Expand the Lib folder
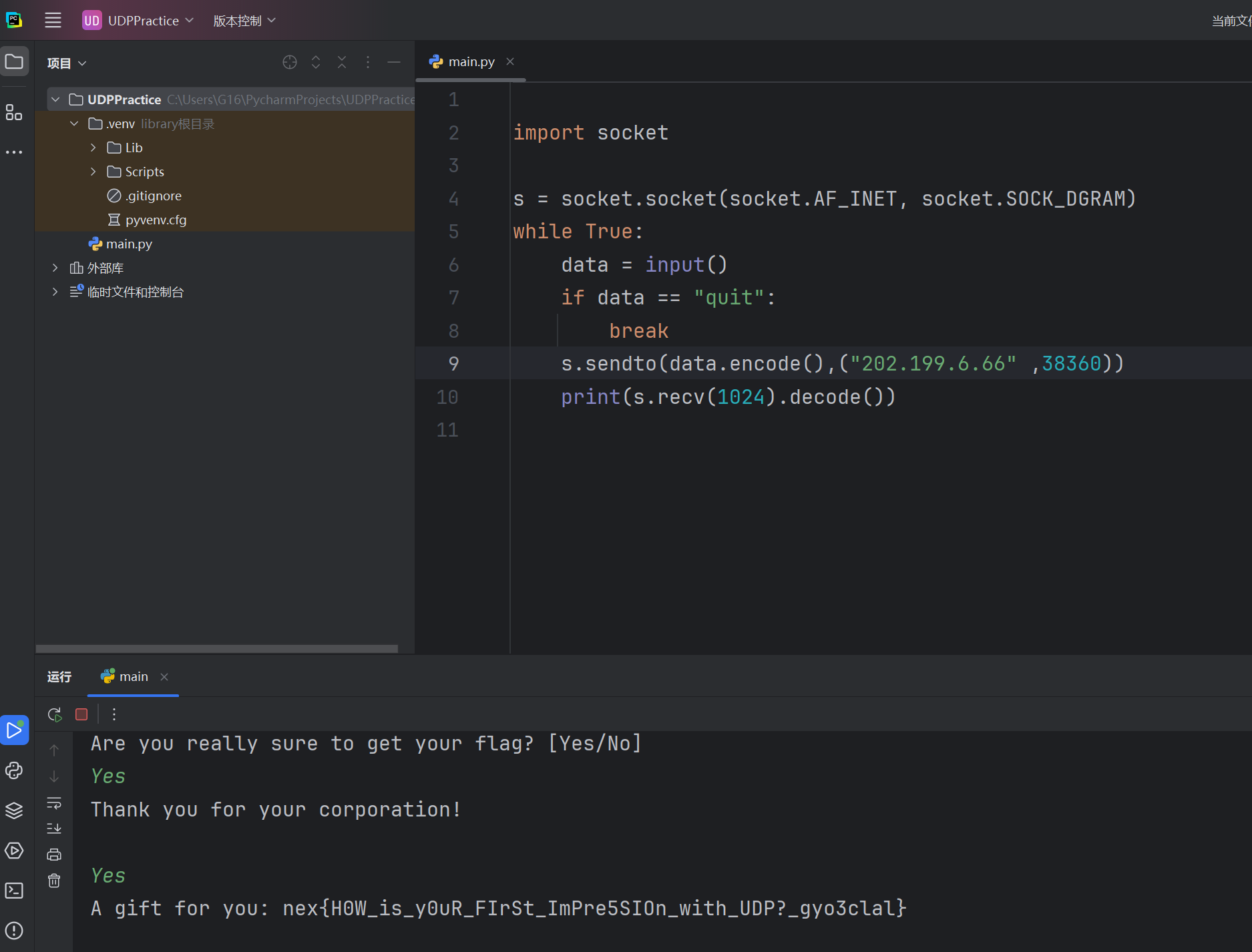Screen dimensions: 1252x952 click(x=93, y=148)
